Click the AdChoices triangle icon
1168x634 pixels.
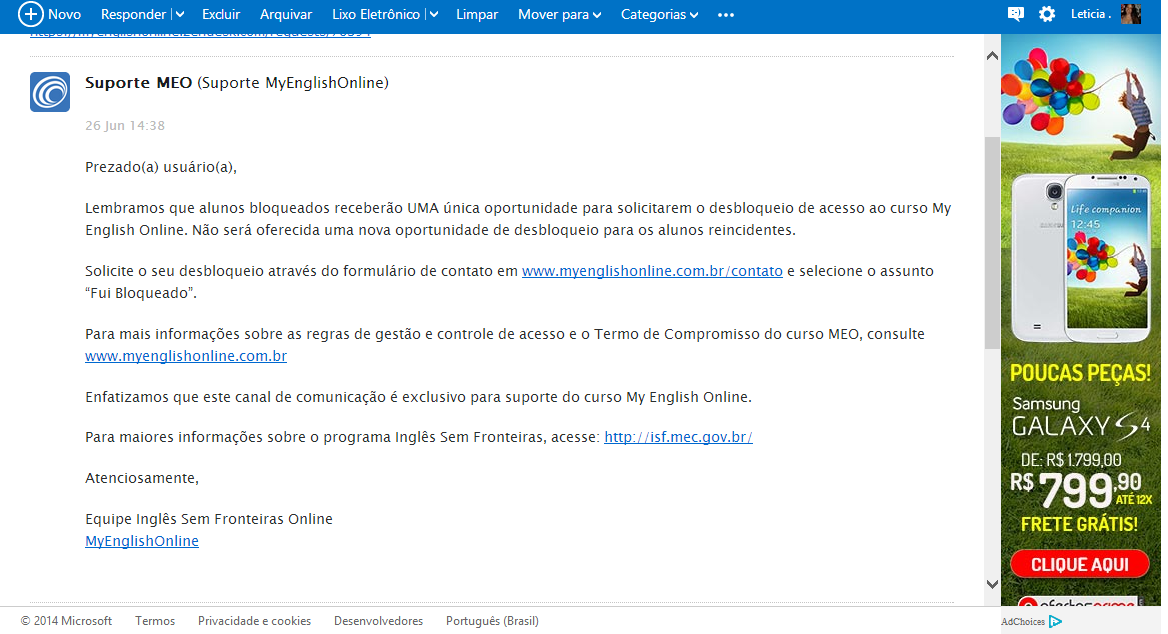(x=1056, y=621)
